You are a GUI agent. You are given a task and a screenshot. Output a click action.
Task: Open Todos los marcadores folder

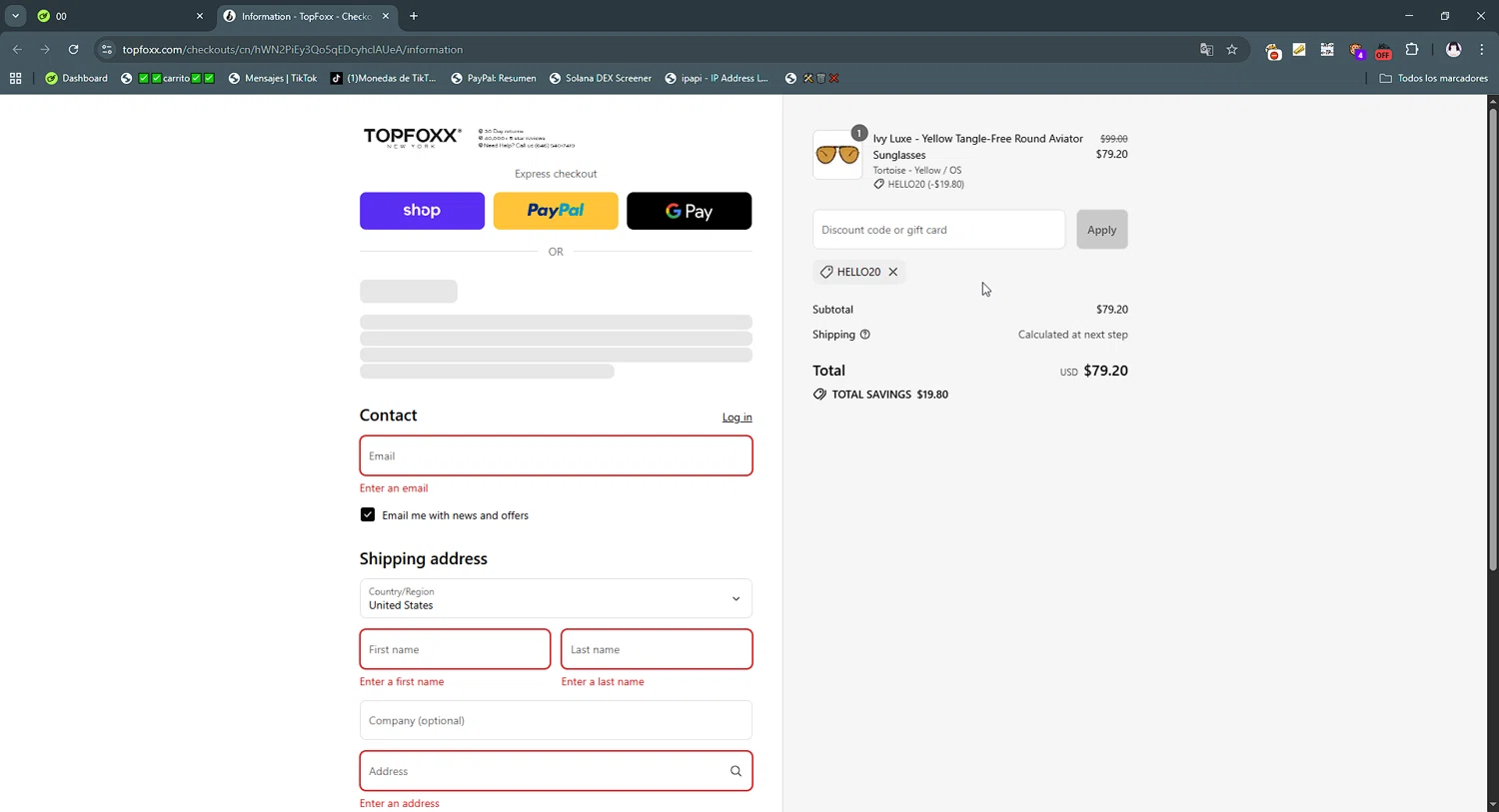pyautogui.click(x=1433, y=78)
